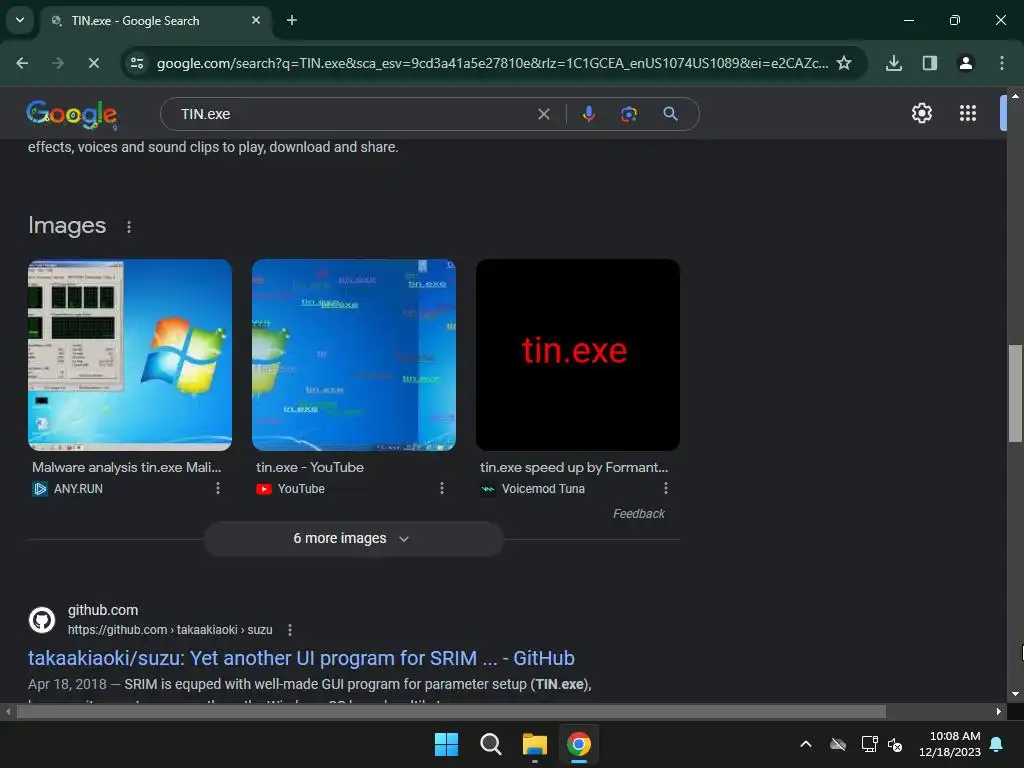This screenshot has height=768, width=1024.
Task: Search by image with Google Lens
Action: pyautogui.click(x=629, y=114)
